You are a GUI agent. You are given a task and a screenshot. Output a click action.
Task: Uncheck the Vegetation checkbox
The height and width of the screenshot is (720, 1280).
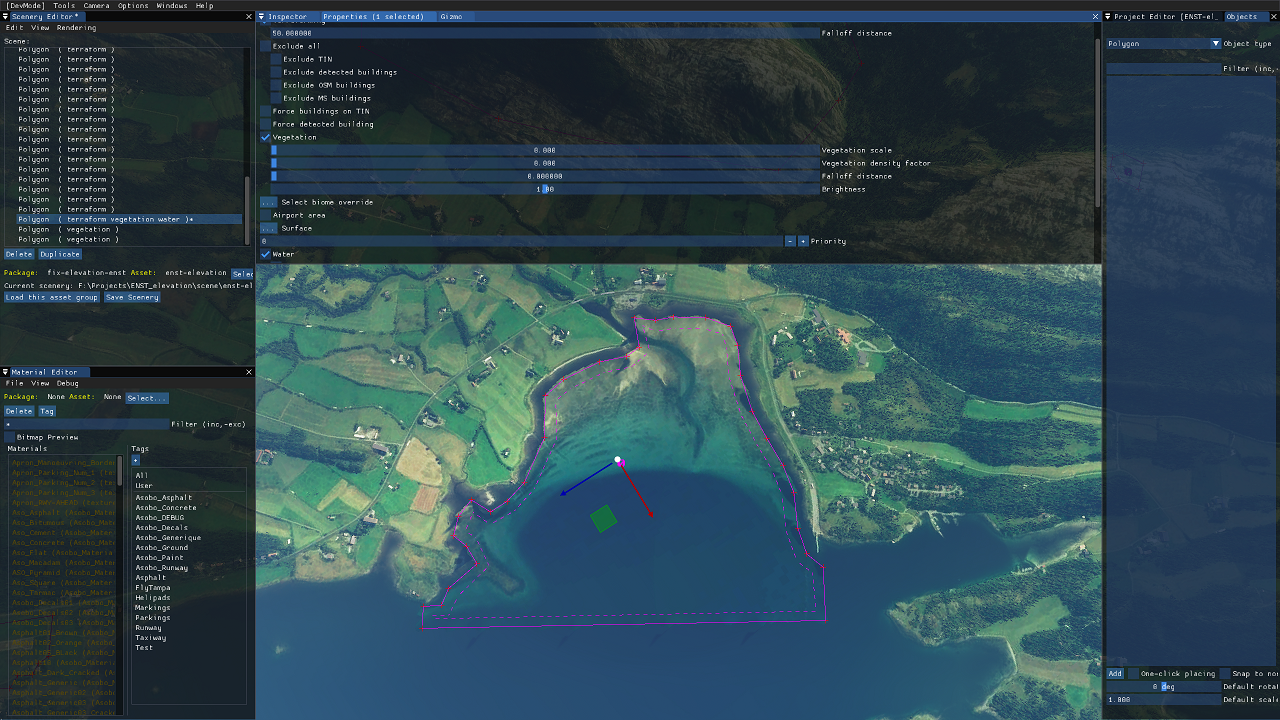coord(266,137)
